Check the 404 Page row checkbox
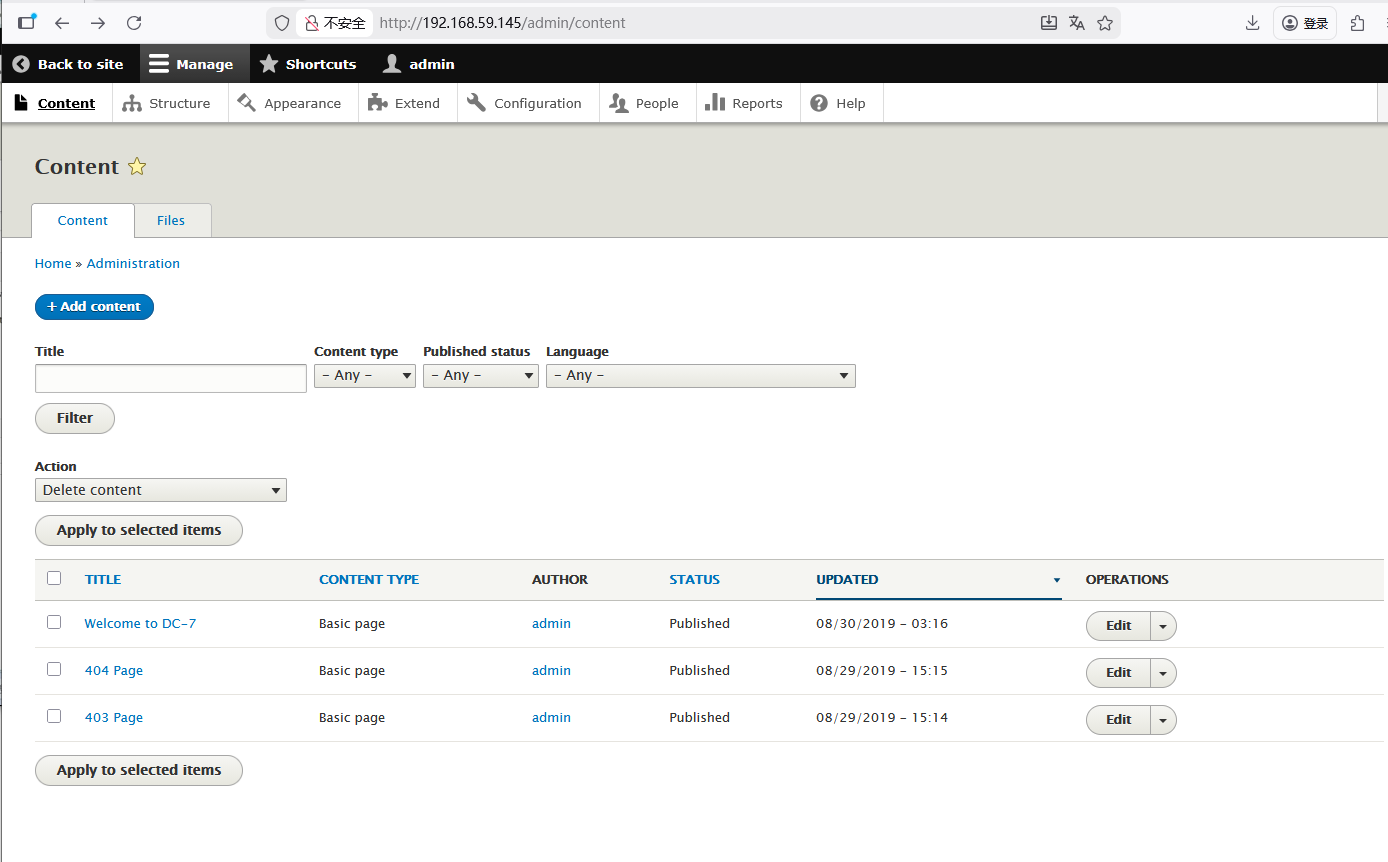Image resolution: width=1388 pixels, height=862 pixels. [54, 669]
